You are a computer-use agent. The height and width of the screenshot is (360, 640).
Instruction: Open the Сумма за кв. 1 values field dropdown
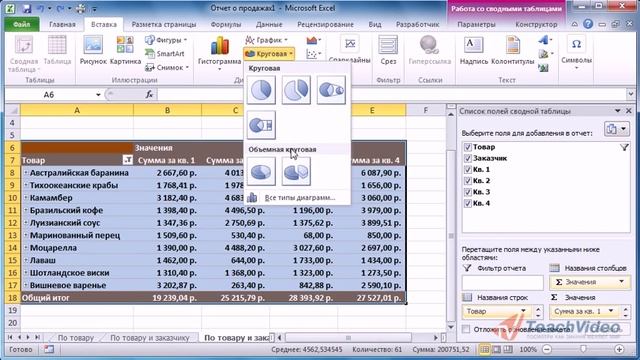click(611, 311)
